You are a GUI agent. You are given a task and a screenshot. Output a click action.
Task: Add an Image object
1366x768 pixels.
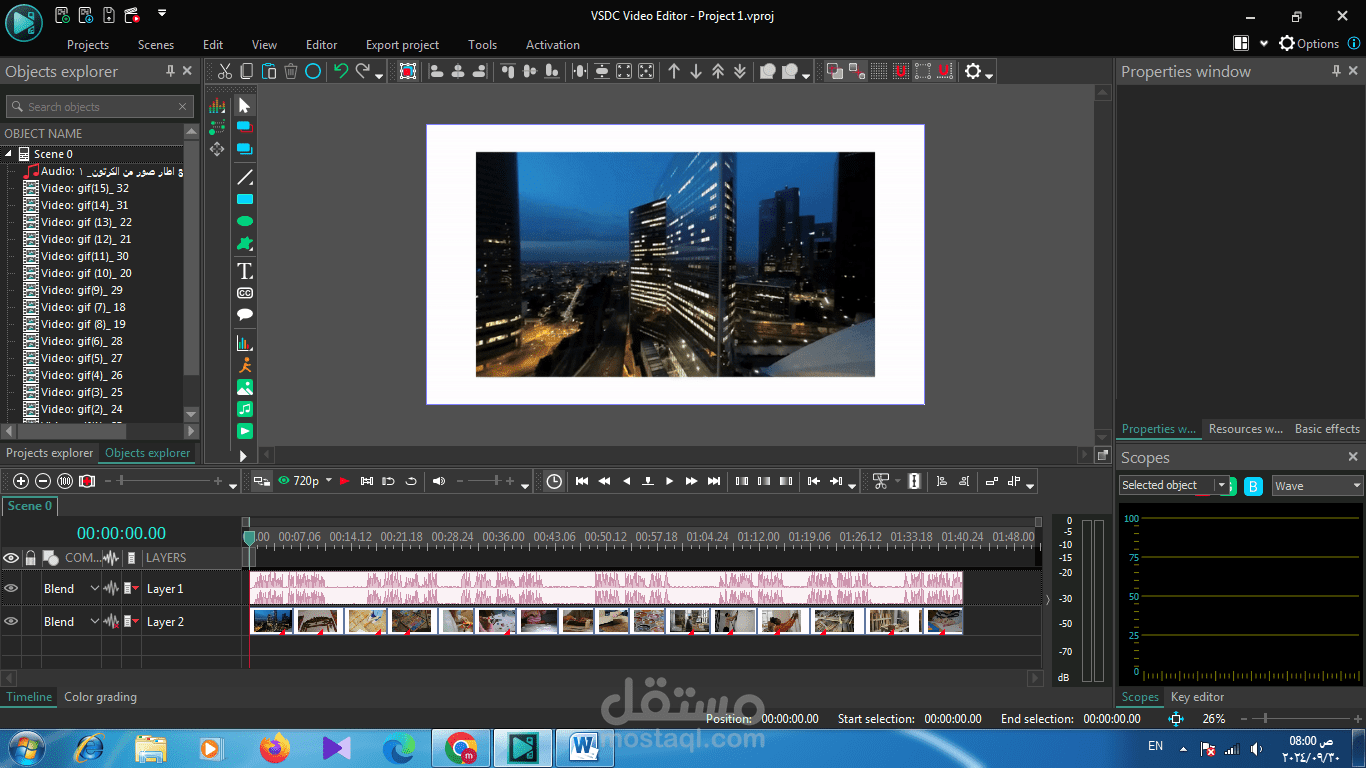coord(245,387)
